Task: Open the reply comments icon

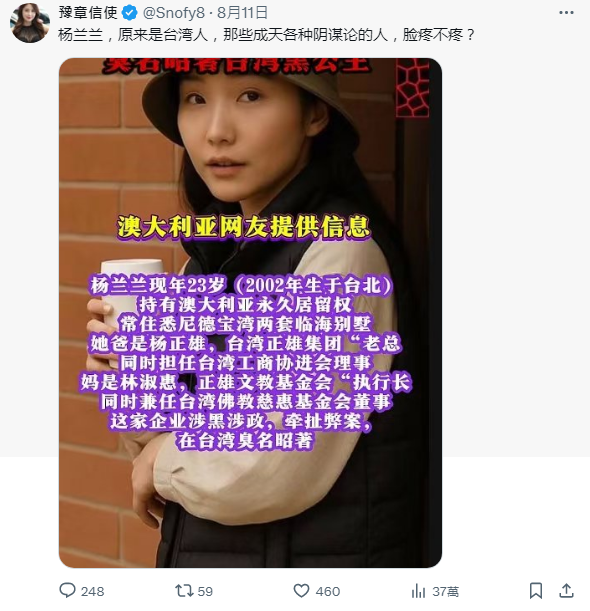Action: tap(67, 591)
